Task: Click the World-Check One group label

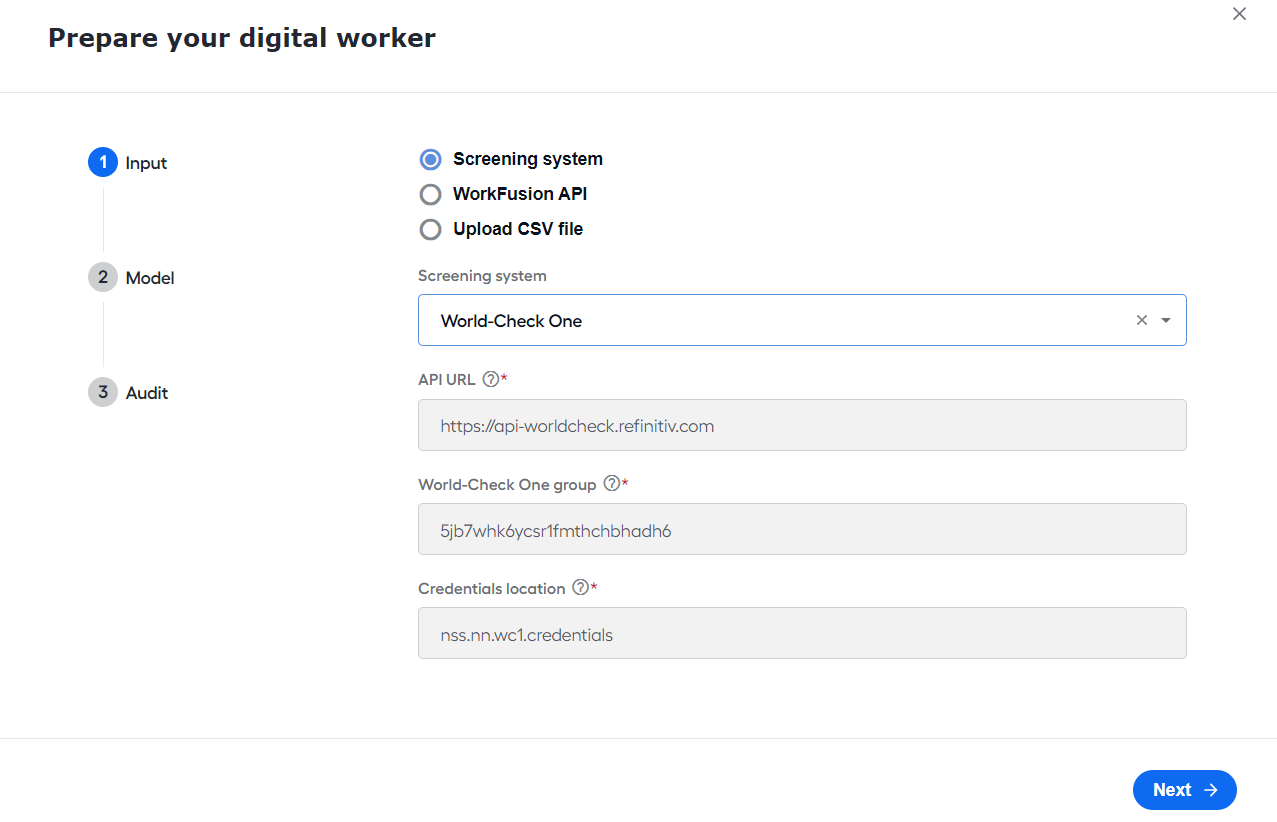Action: pos(507,484)
